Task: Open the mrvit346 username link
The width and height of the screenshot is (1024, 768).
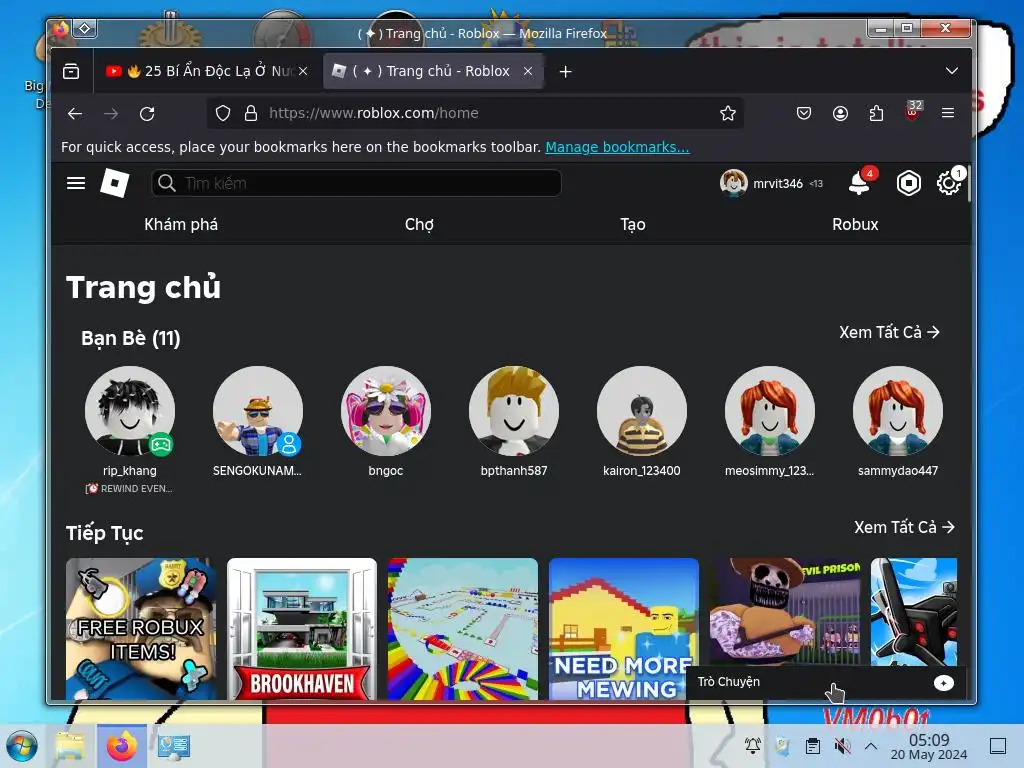Action: coord(777,184)
